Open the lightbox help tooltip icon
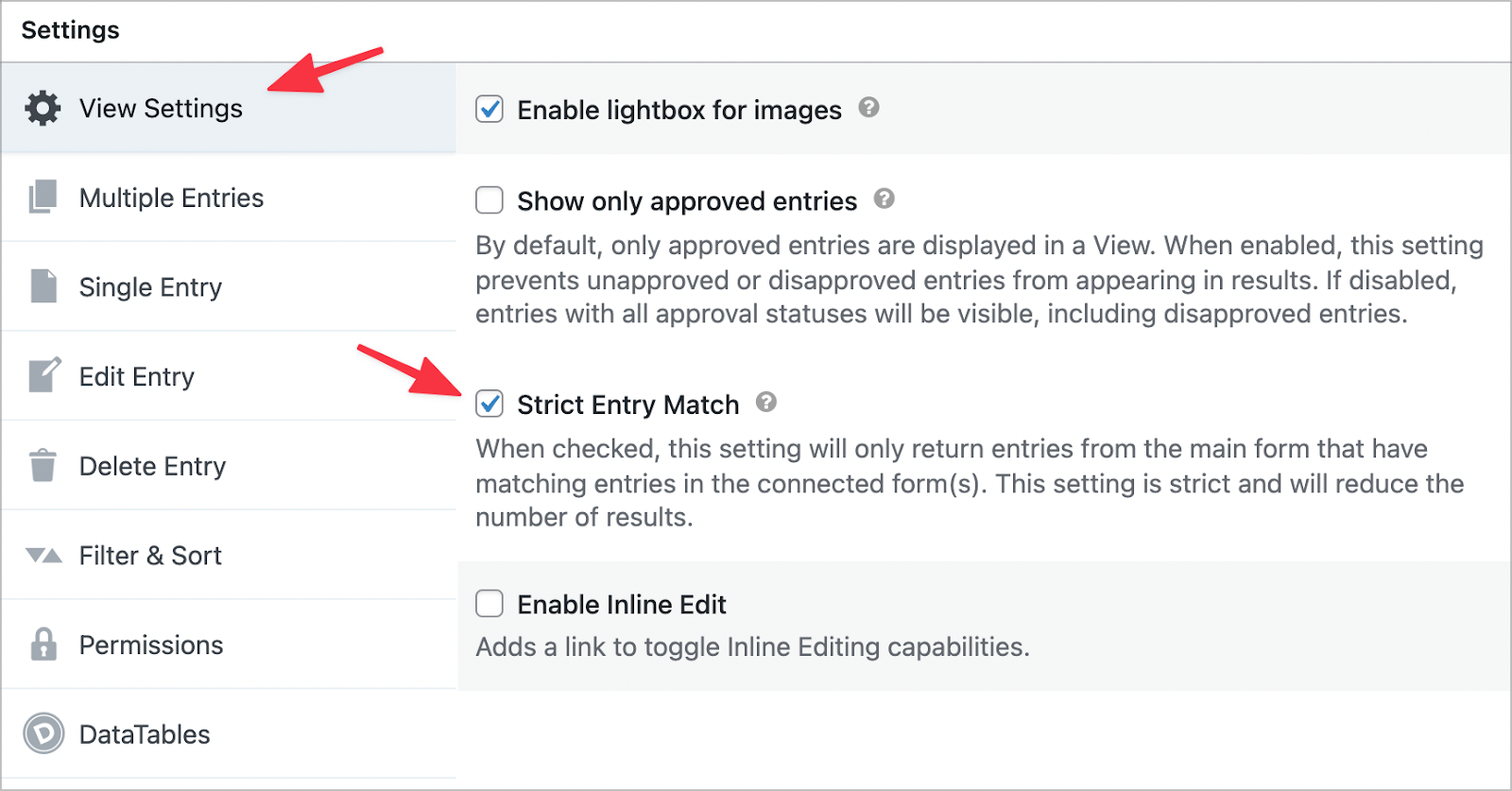 click(x=871, y=108)
